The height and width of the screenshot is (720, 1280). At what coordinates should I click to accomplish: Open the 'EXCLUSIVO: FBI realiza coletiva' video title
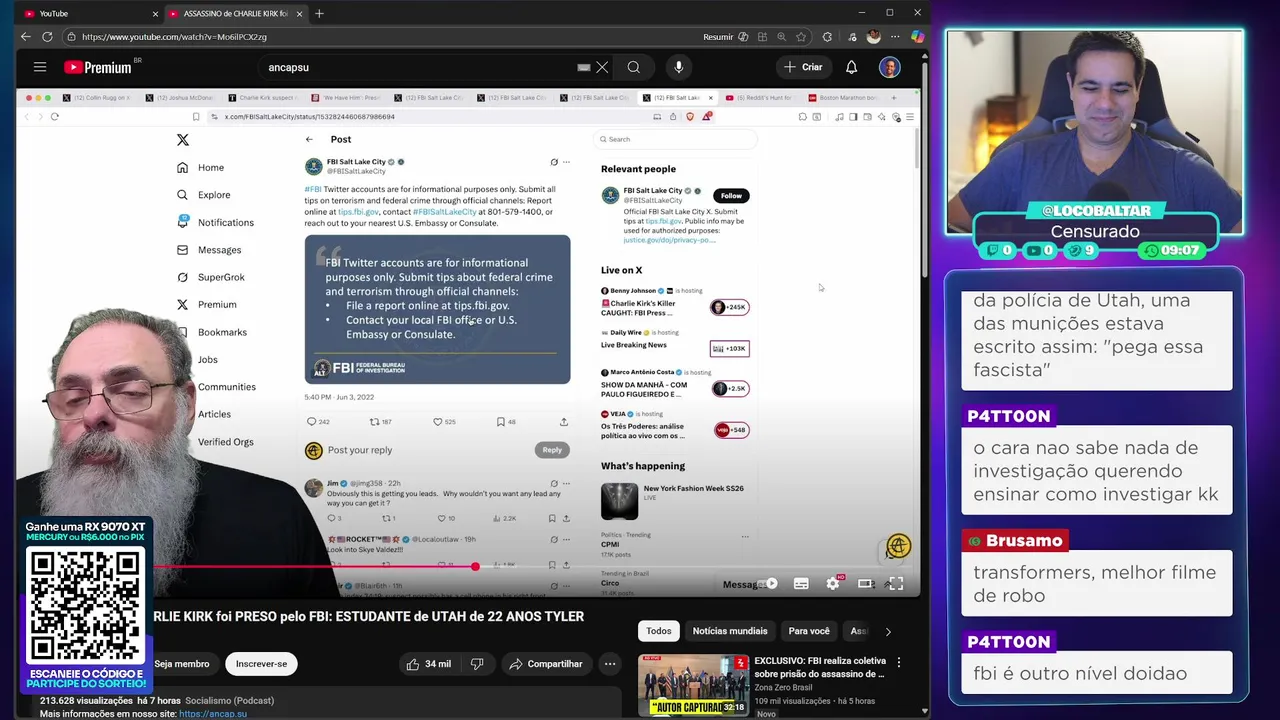coord(820,667)
